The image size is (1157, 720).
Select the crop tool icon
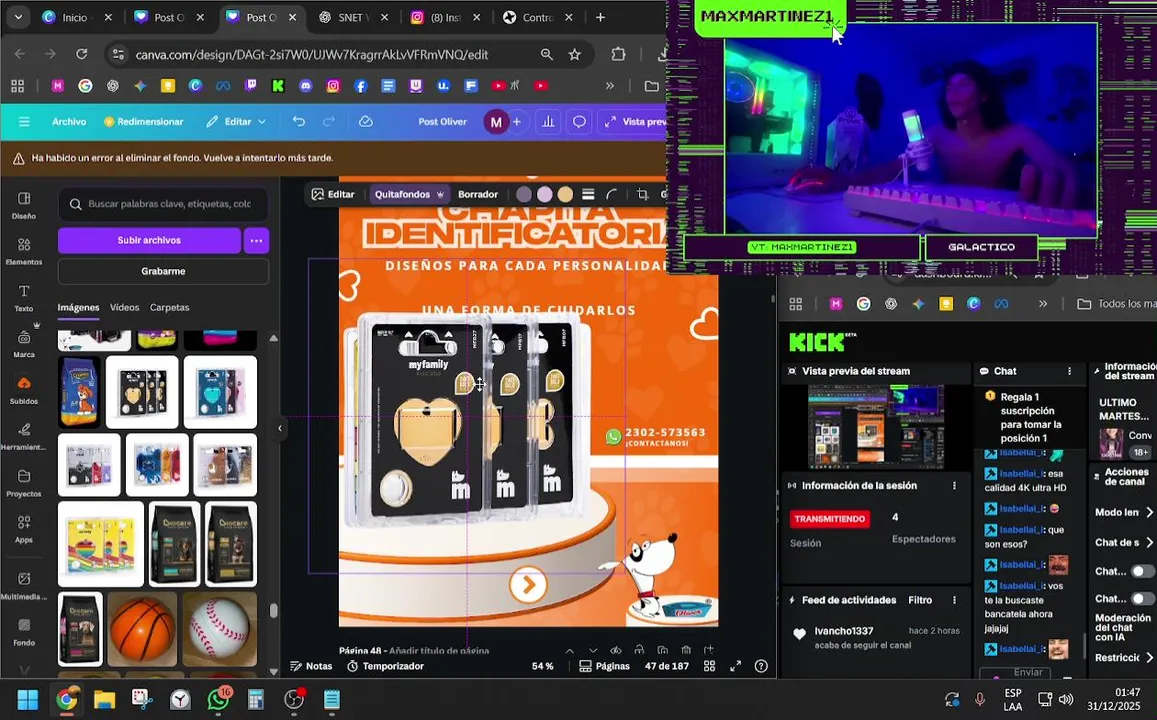point(642,195)
